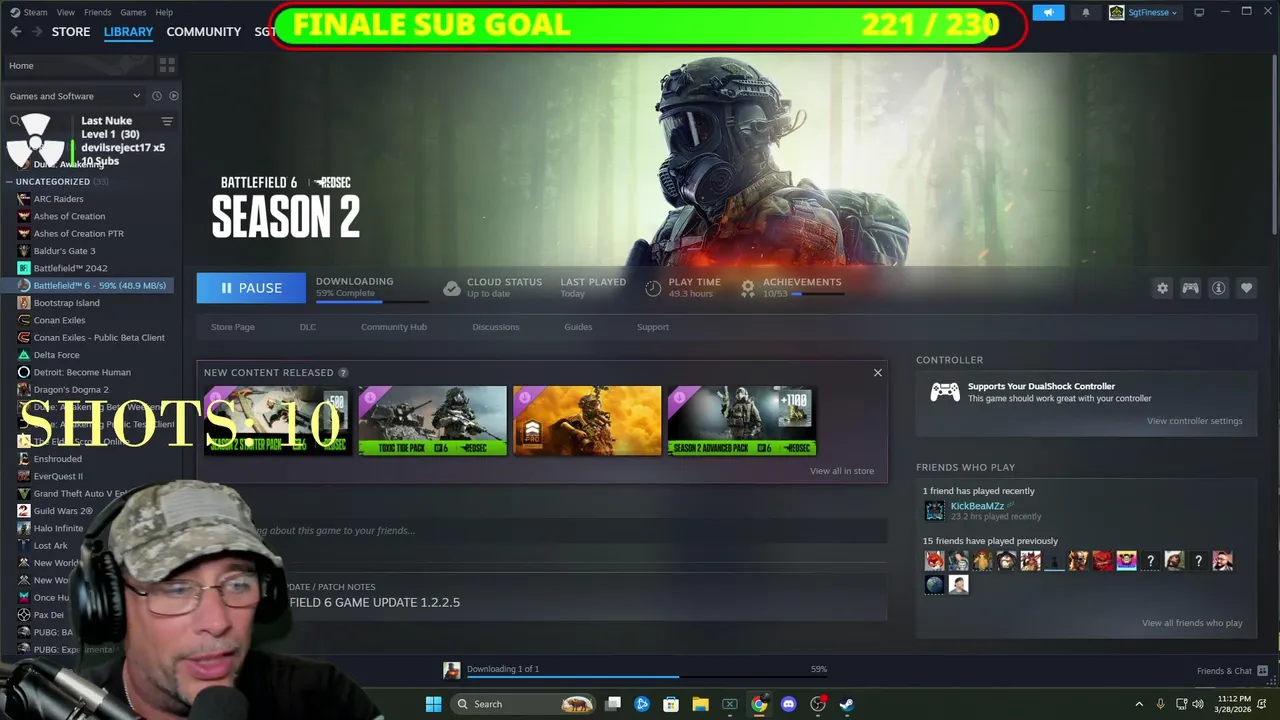Open SgtFinesse account dropdown
The width and height of the screenshot is (1280, 720).
(1144, 12)
